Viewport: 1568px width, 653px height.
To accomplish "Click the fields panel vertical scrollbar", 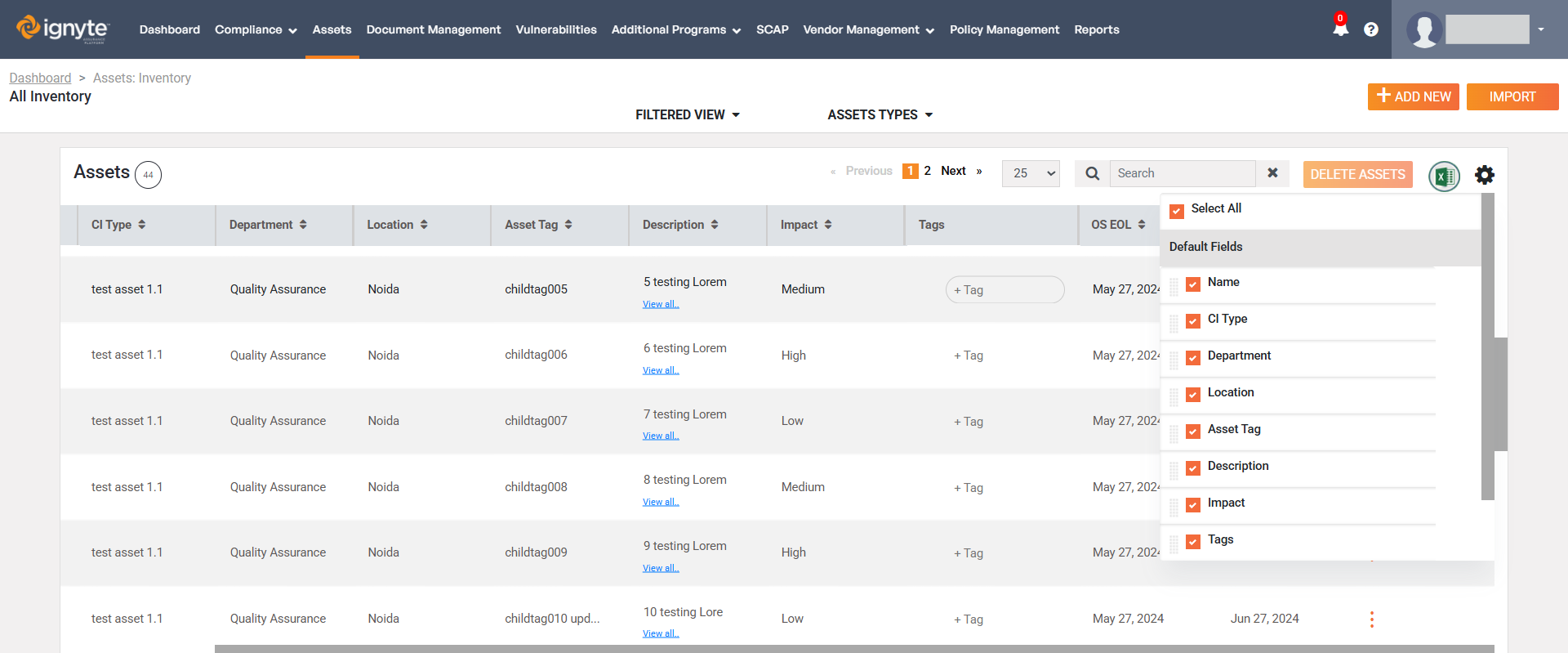I will 1488,347.
